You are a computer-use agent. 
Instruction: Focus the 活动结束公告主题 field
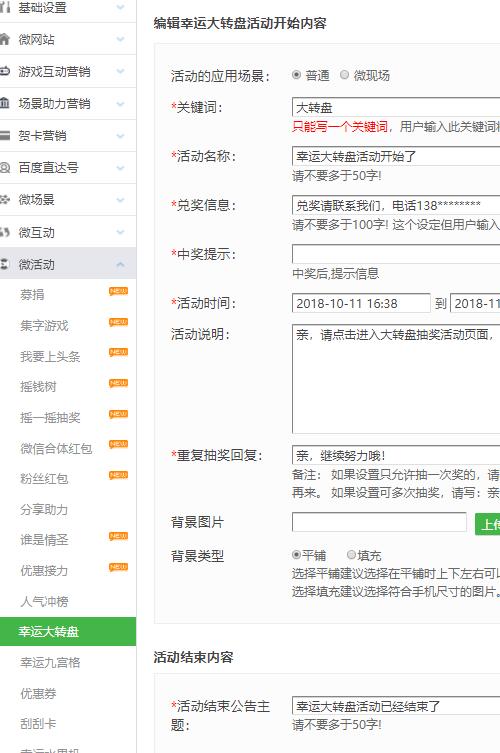click(x=396, y=705)
